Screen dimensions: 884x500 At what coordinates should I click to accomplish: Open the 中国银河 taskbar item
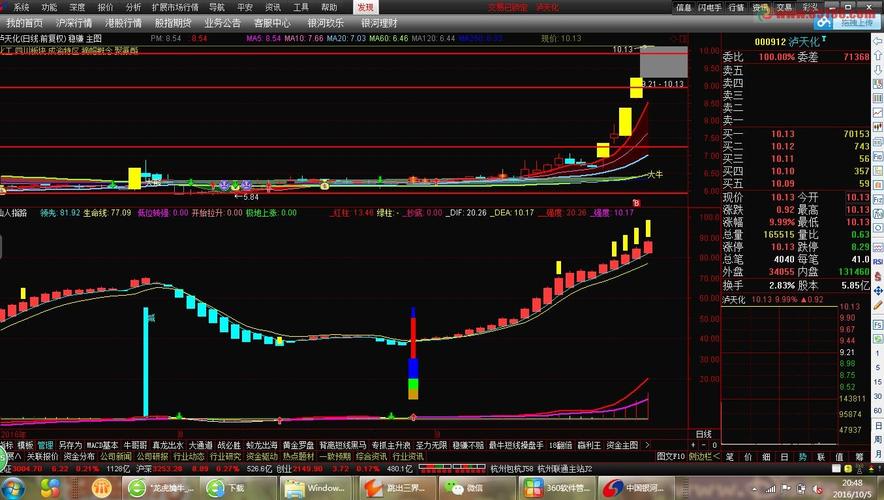point(636,488)
